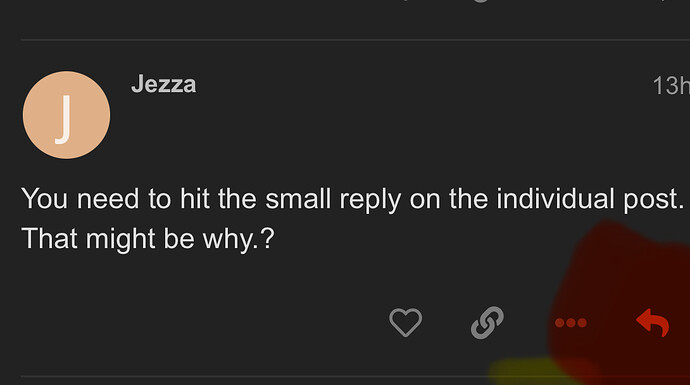Reply using the red curved arrow icon
This screenshot has width=690, height=385.
click(653, 323)
